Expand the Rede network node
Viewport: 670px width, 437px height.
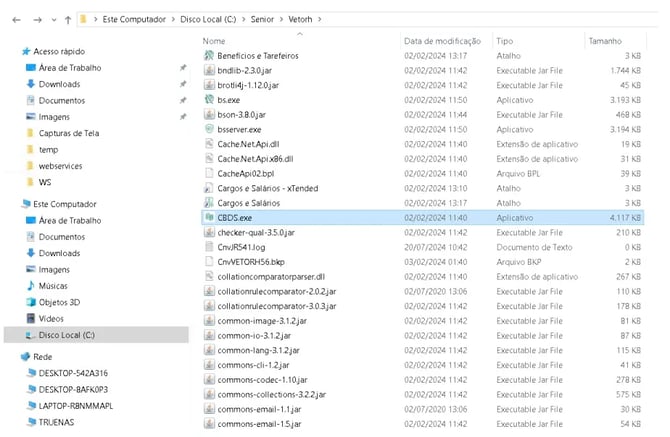[x=10, y=356]
